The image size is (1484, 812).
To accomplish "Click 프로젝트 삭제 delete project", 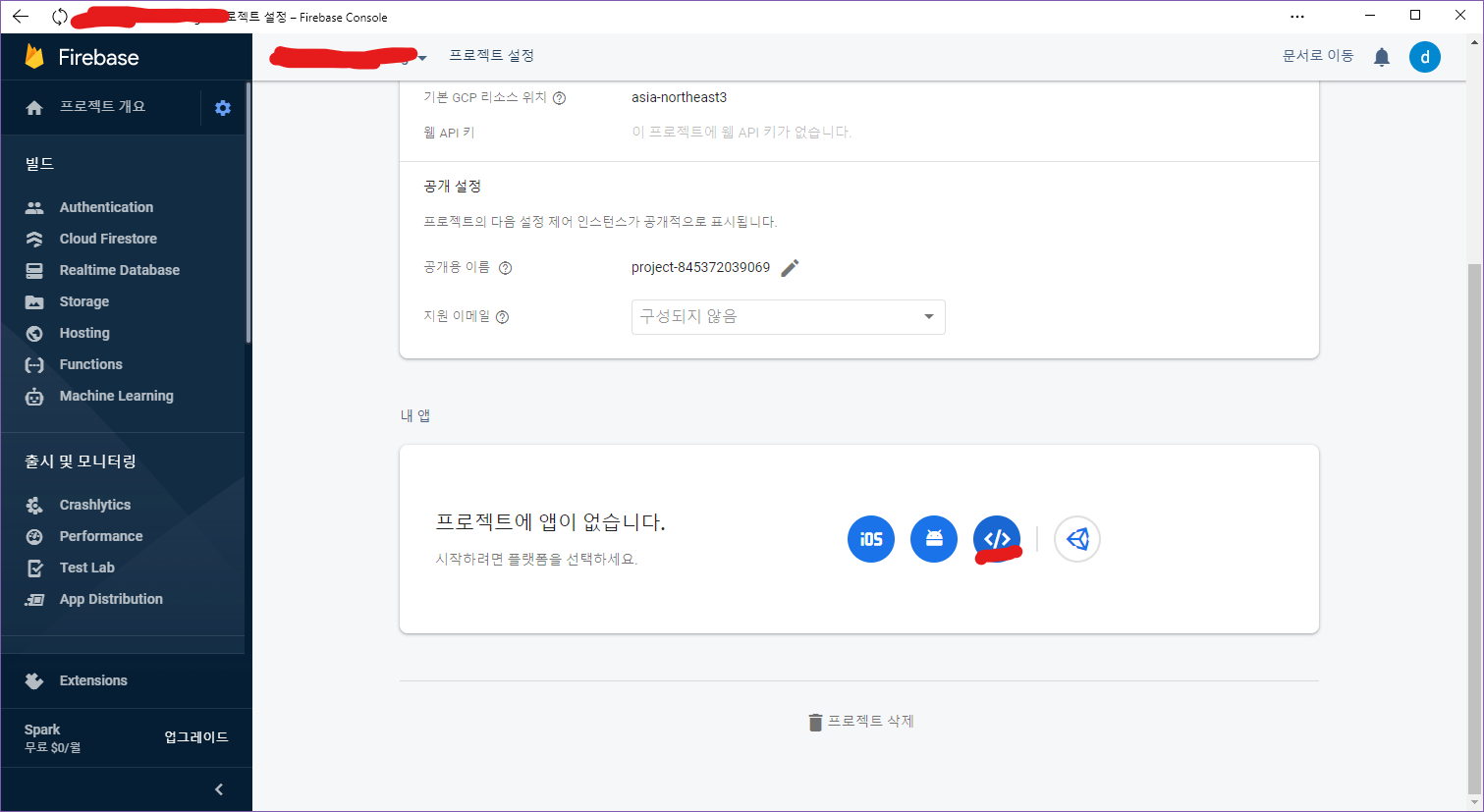I will click(860, 722).
